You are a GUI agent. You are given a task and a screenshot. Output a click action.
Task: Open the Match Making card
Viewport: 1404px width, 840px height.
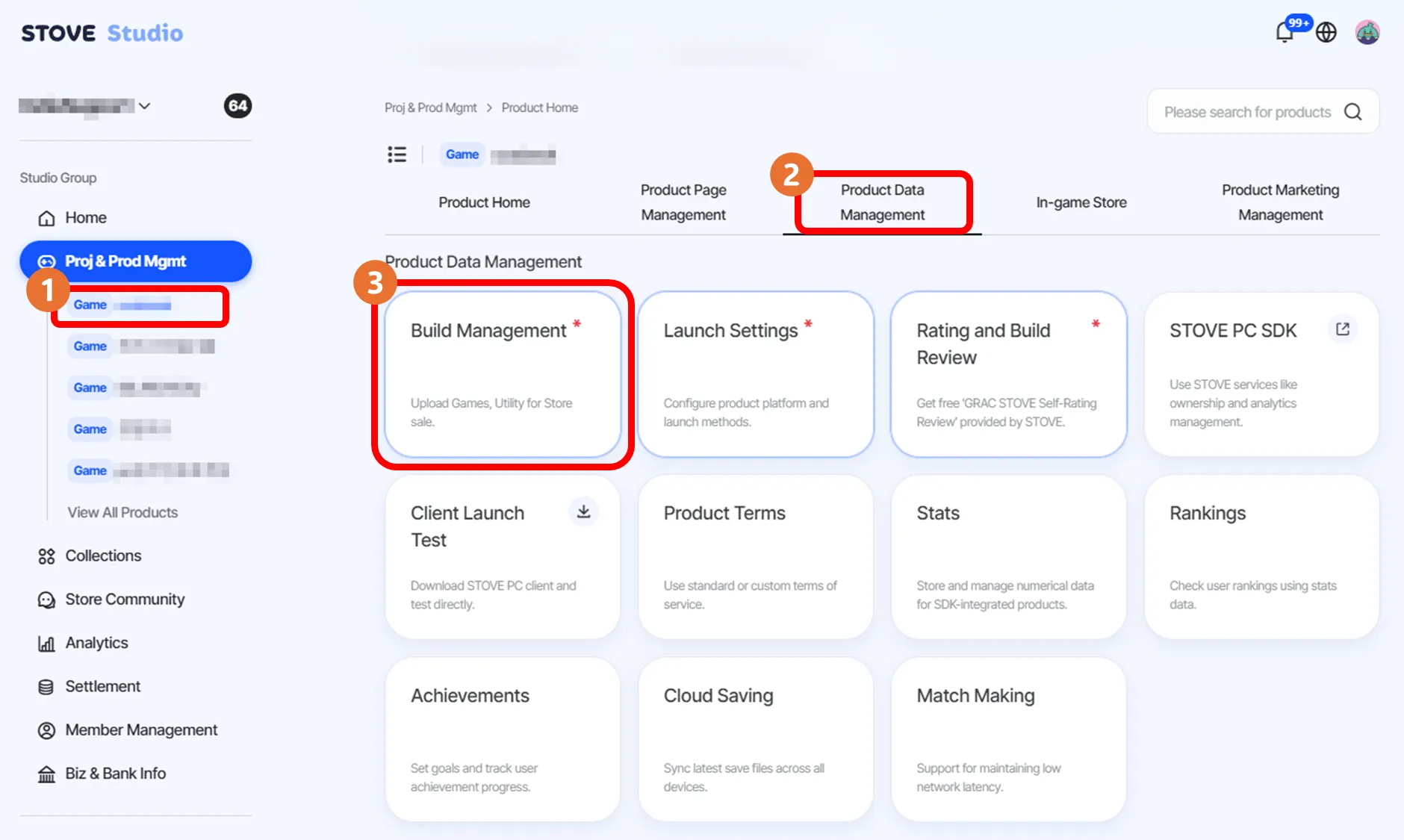click(1009, 740)
